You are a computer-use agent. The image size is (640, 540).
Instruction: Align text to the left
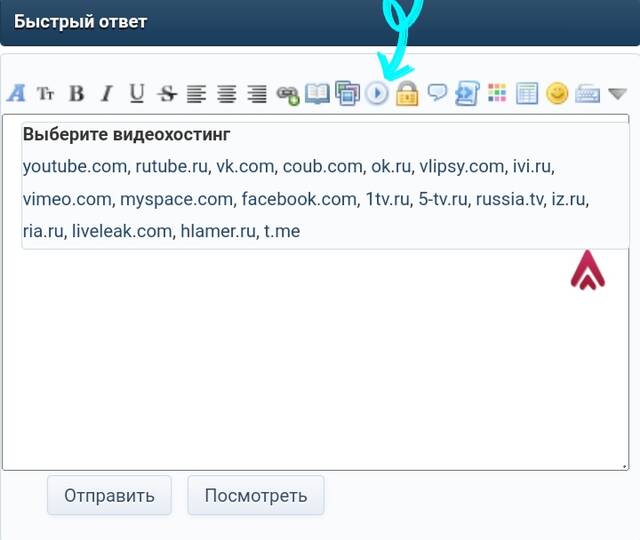click(196, 93)
